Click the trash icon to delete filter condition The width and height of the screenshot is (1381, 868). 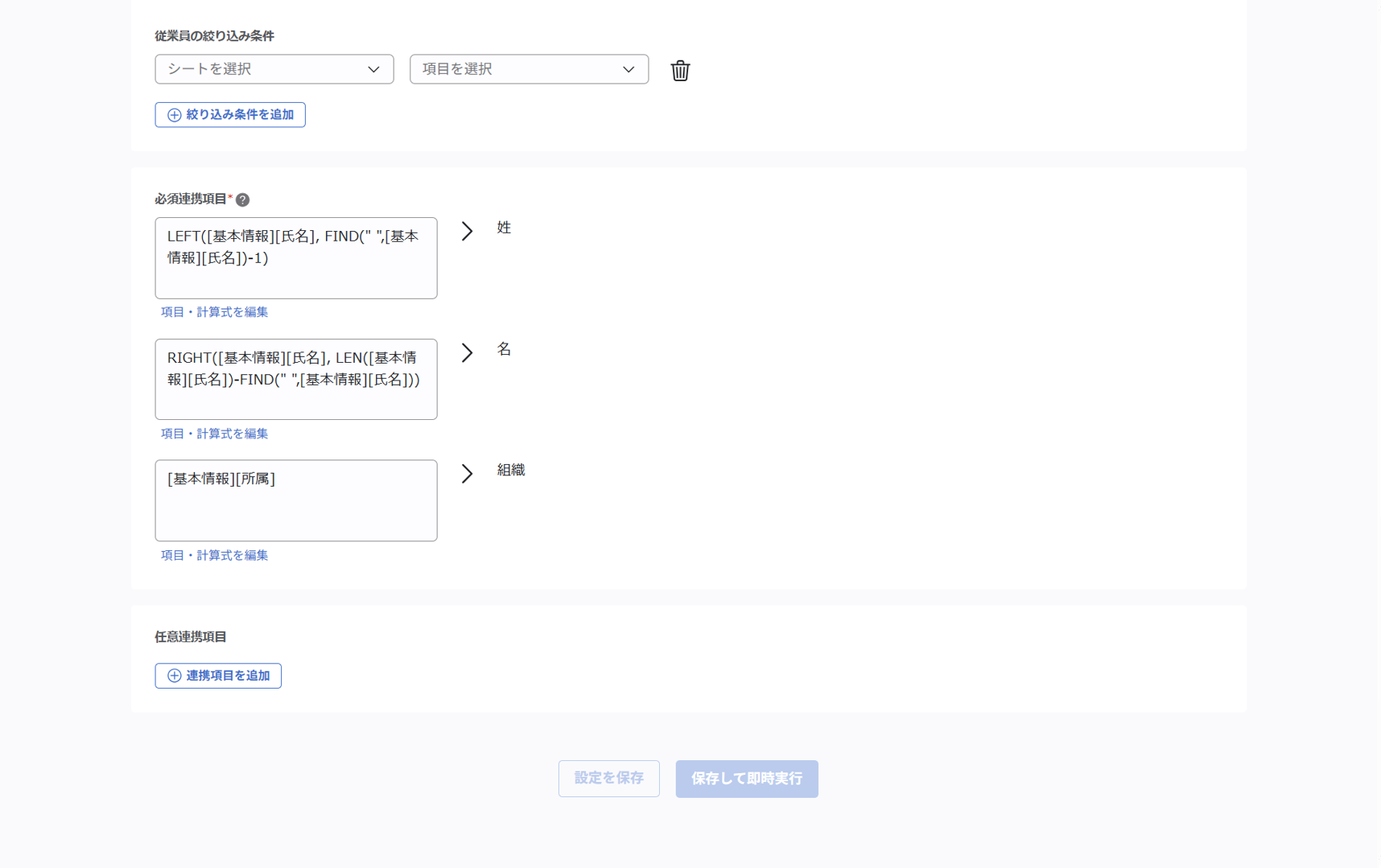(680, 70)
